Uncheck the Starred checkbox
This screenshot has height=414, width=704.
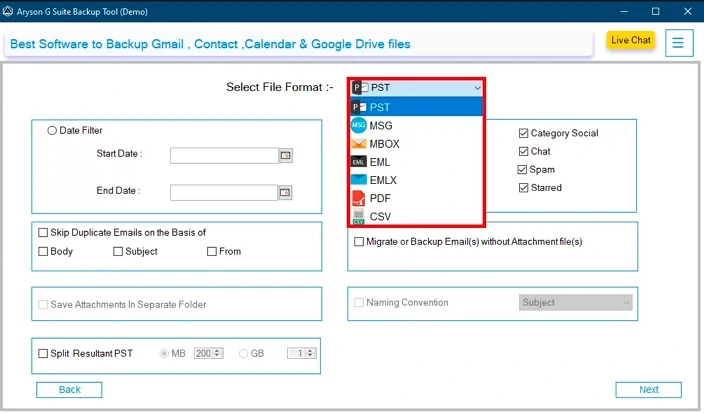pos(523,188)
